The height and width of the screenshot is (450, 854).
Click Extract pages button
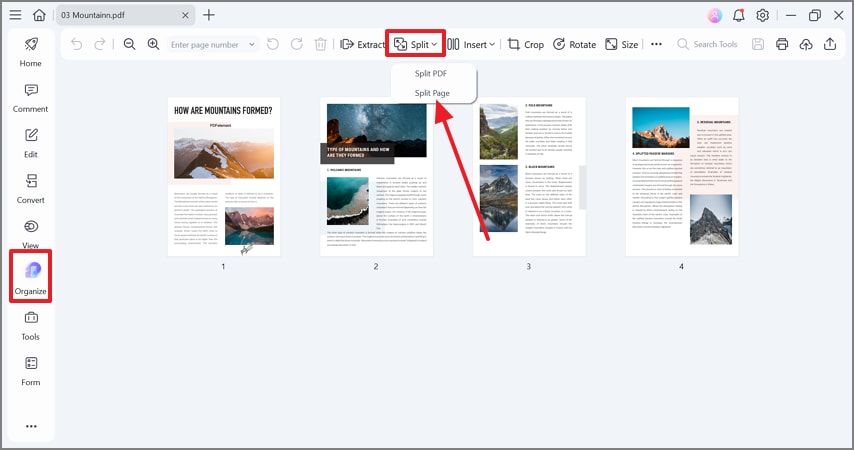pyautogui.click(x=362, y=45)
